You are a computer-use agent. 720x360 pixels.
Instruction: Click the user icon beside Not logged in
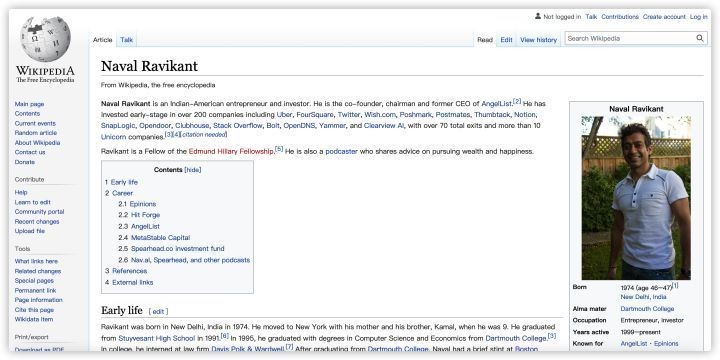coord(538,17)
